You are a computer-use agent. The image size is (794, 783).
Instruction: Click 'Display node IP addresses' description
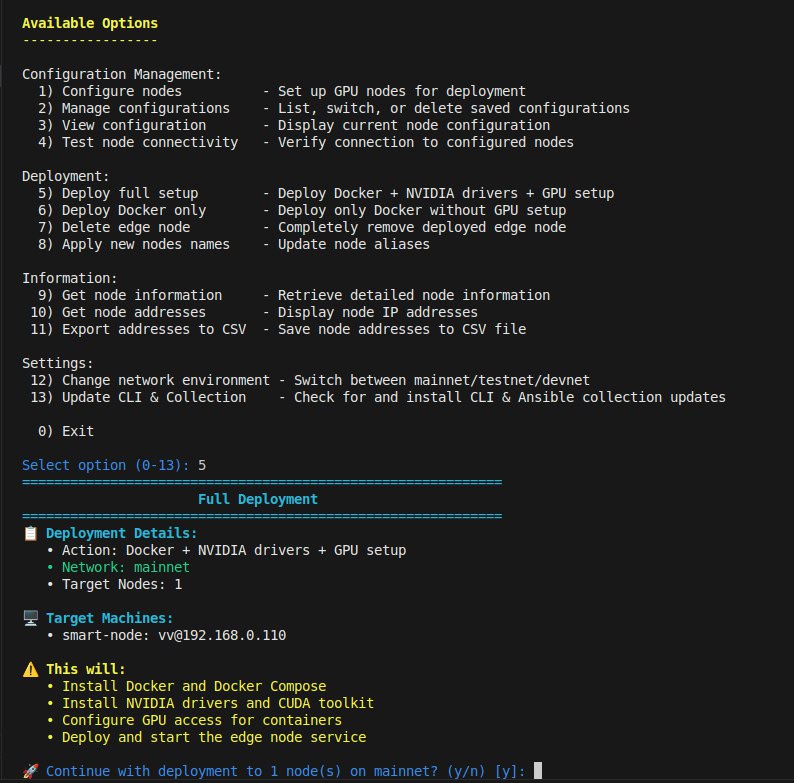[x=378, y=312]
